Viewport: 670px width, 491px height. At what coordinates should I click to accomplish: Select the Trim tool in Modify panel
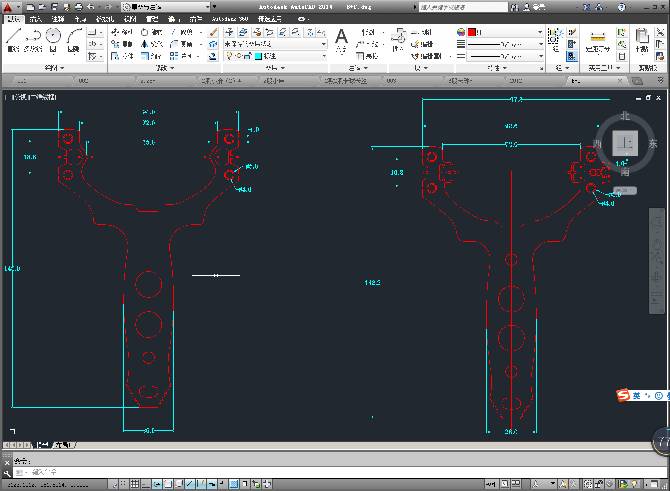tap(182, 32)
